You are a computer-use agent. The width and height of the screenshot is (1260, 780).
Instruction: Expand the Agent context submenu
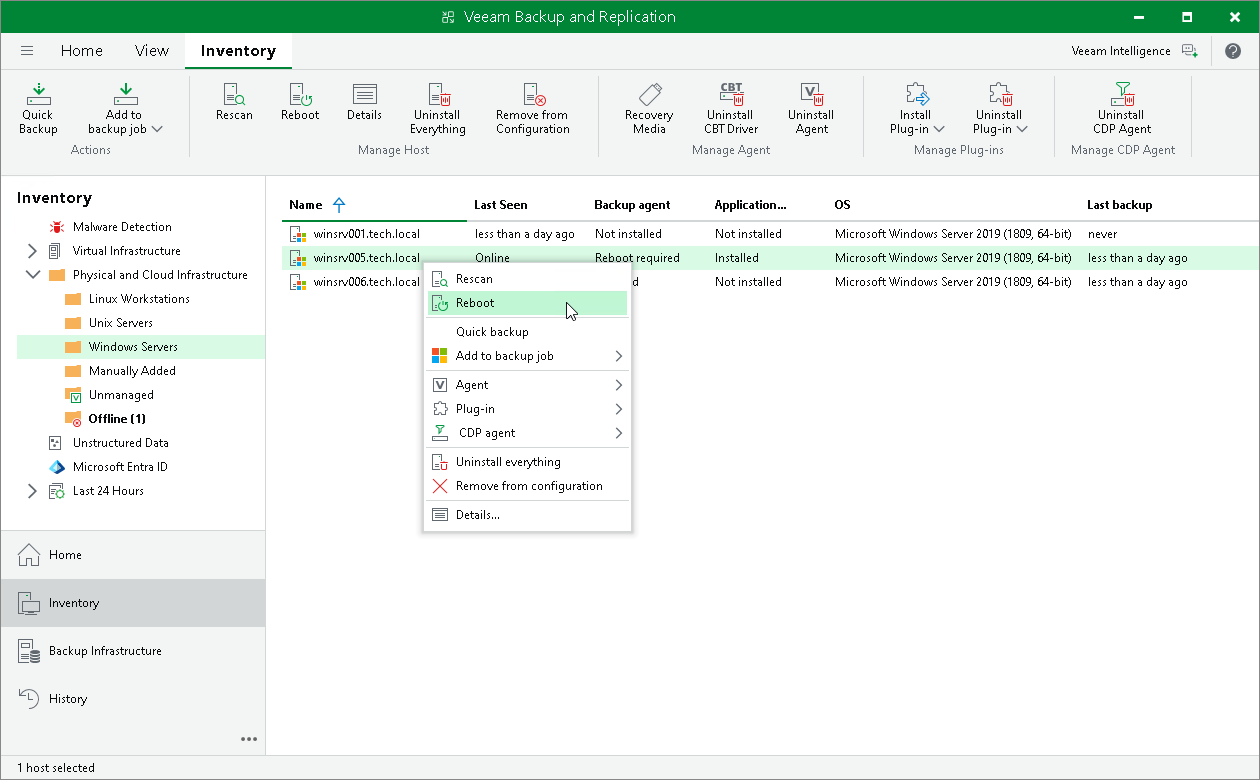coord(619,385)
